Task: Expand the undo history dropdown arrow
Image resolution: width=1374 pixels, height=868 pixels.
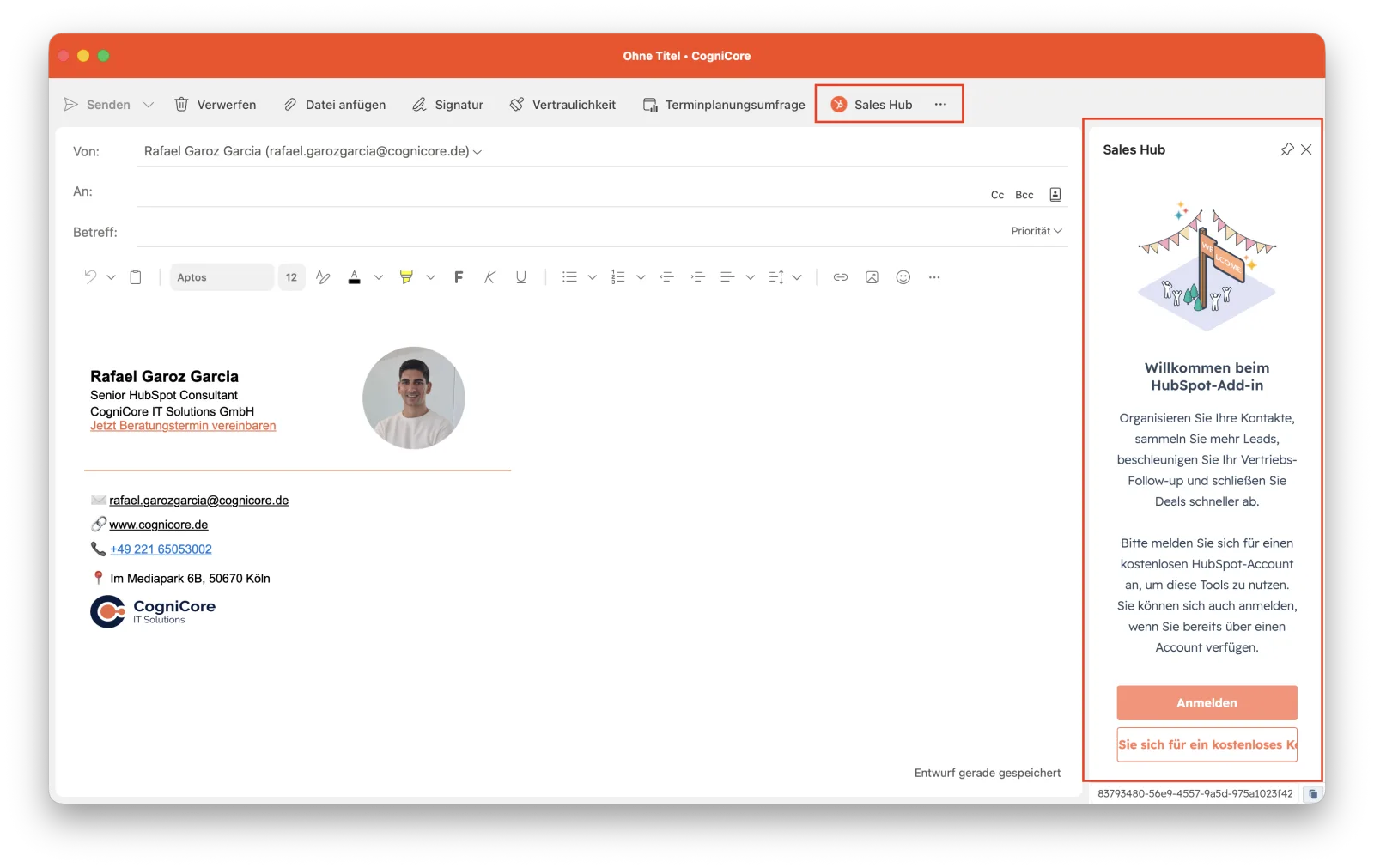Action: point(111,277)
